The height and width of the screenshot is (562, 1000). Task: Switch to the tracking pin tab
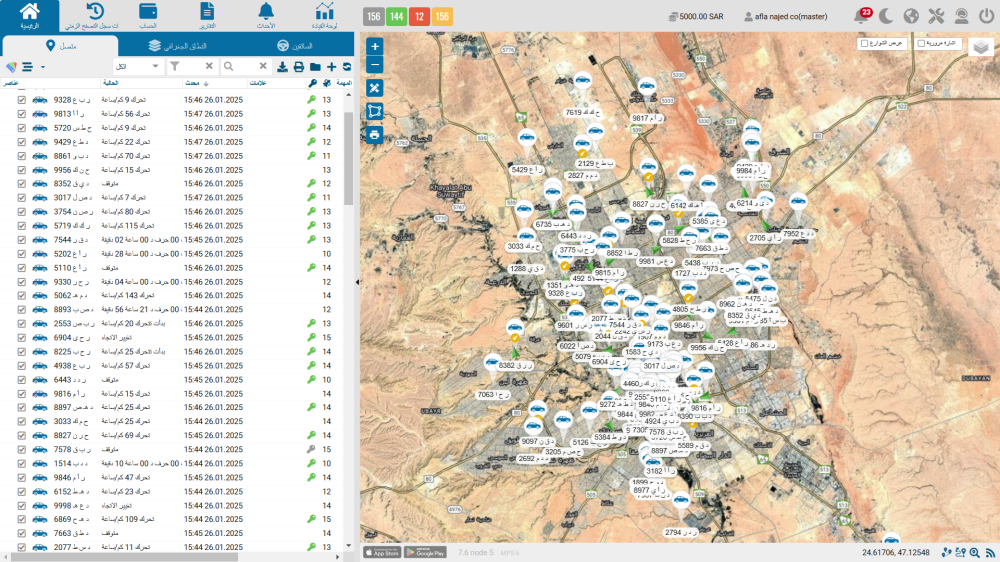pos(60,46)
